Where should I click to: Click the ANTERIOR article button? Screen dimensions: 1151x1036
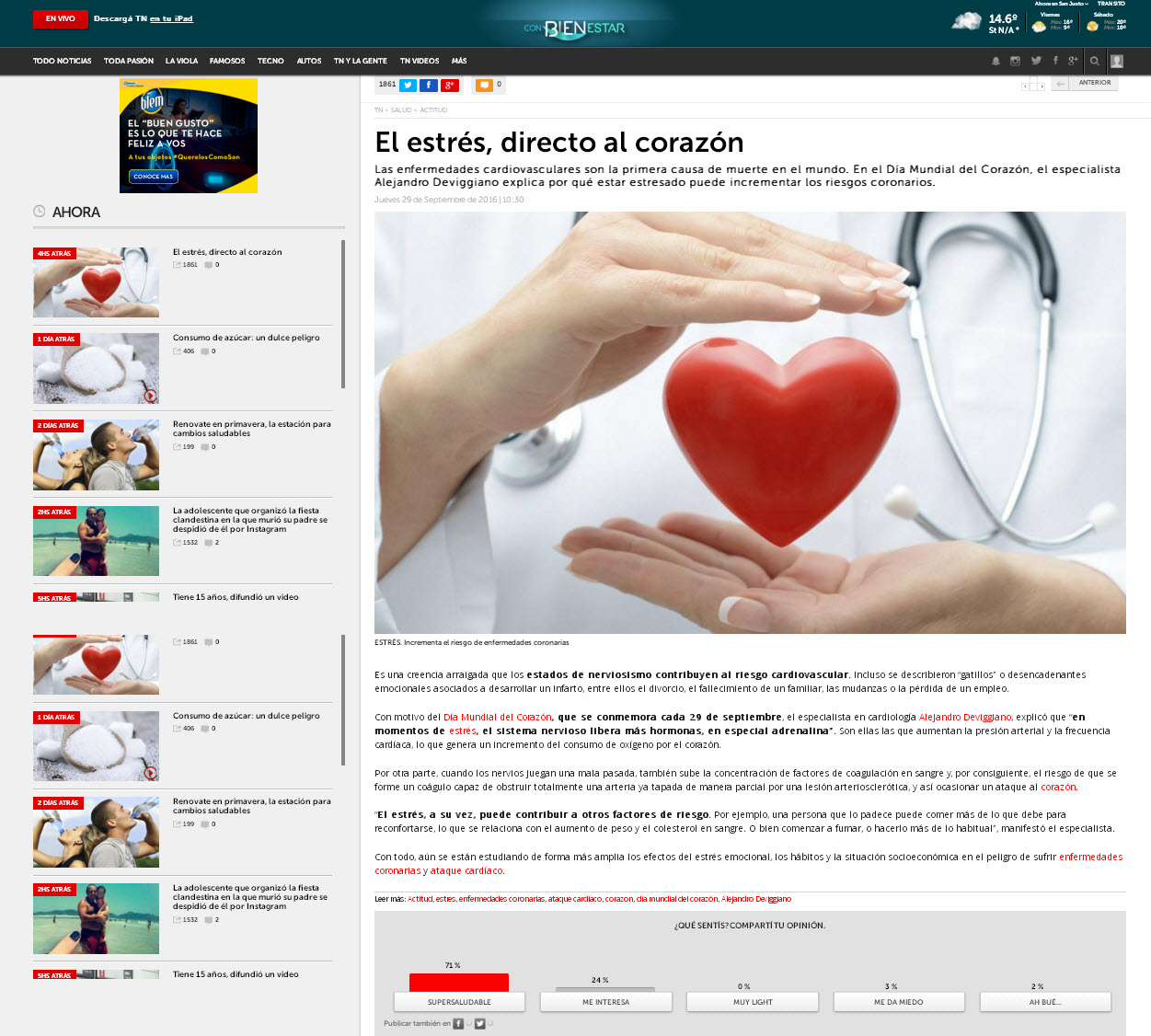click(1095, 84)
